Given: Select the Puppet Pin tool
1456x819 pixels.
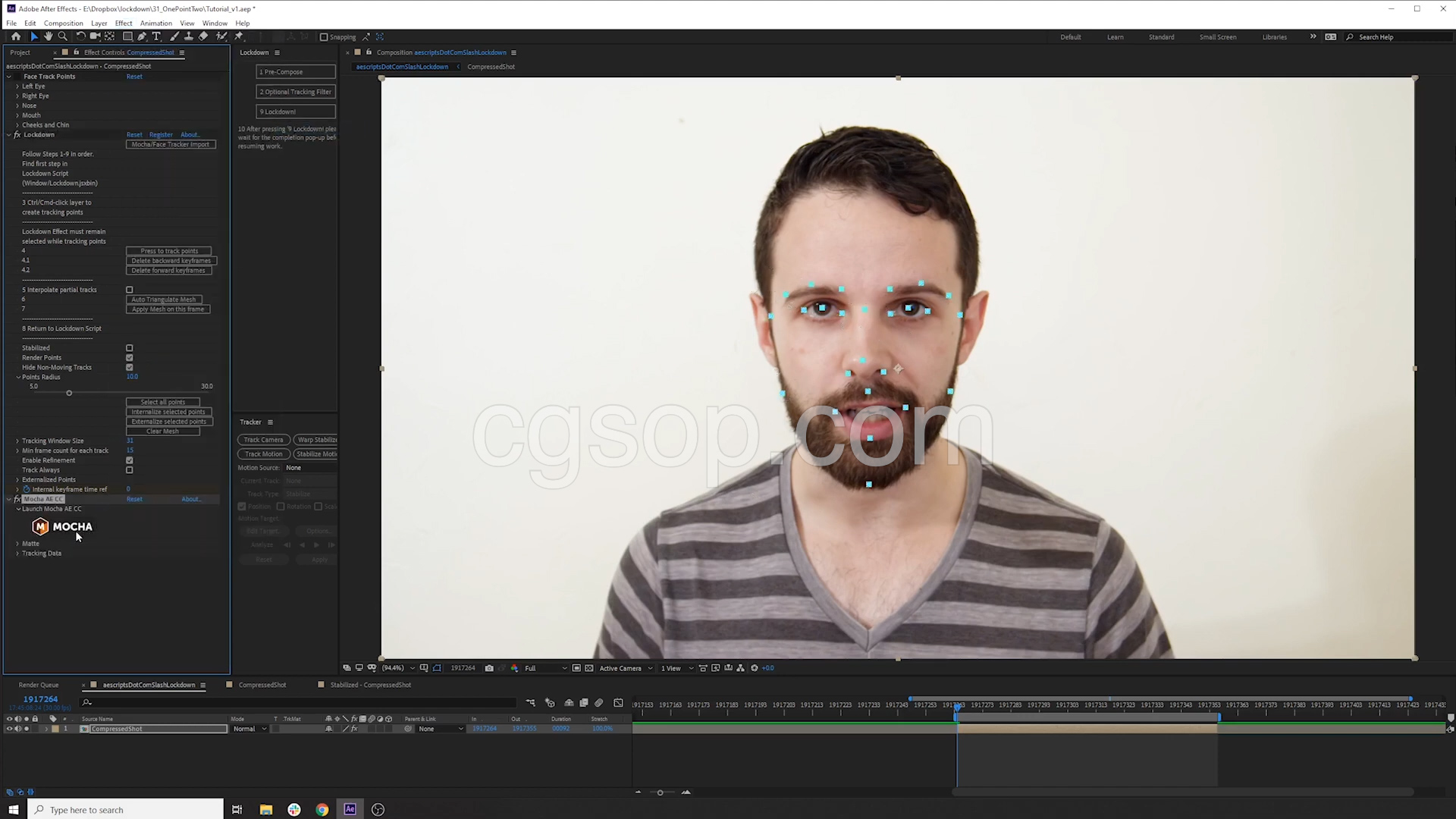Looking at the screenshot, I should 239,36.
